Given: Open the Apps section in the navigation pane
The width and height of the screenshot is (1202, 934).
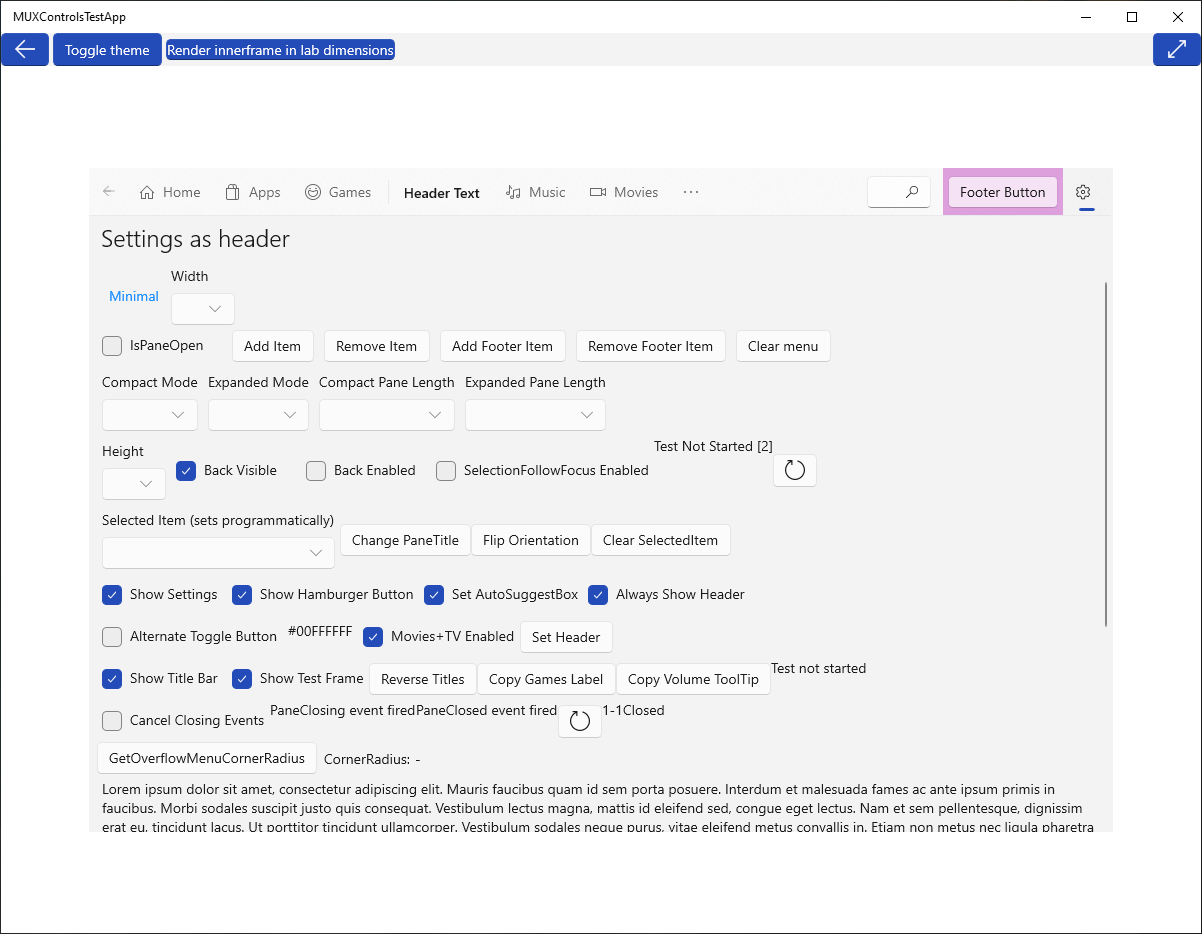Looking at the screenshot, I should (x=252, y=192).
